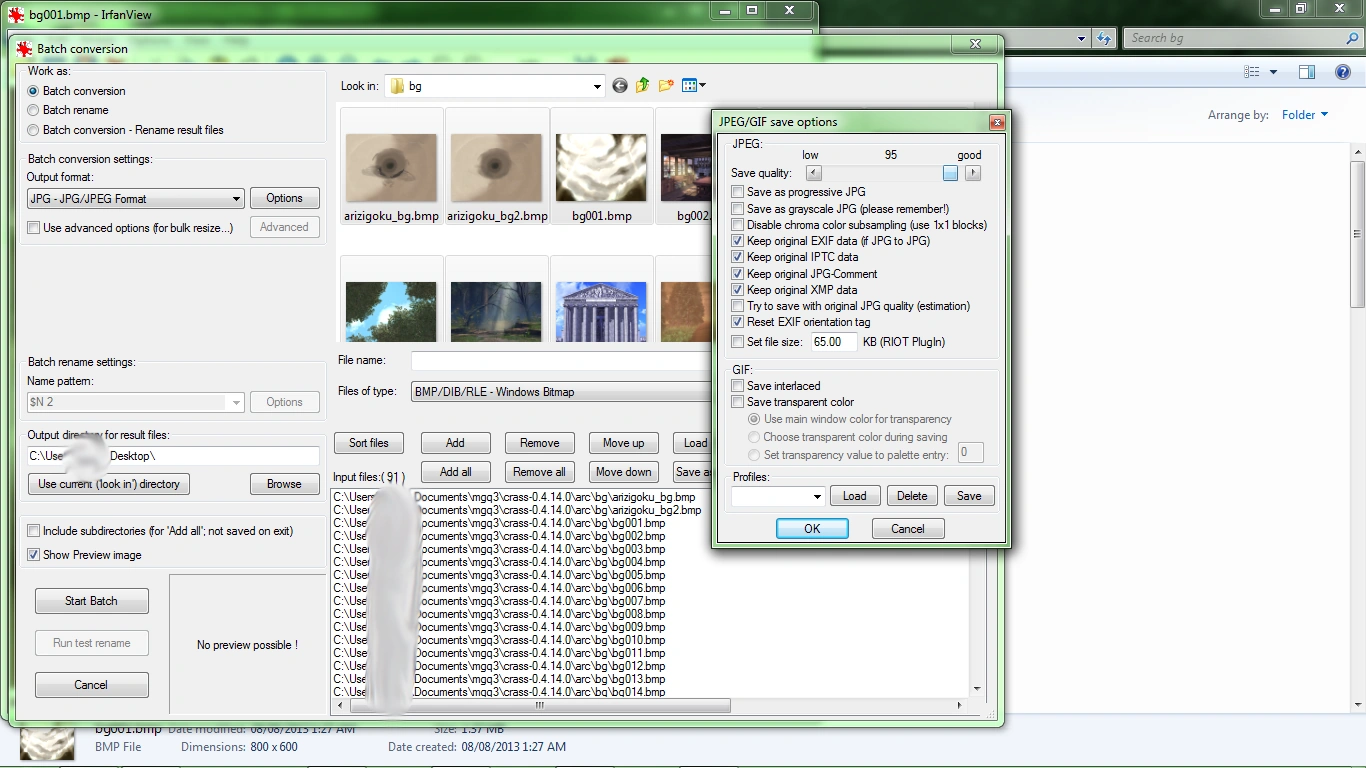
Task: Uncheck Show Preview image
Action: click(34, 555)
